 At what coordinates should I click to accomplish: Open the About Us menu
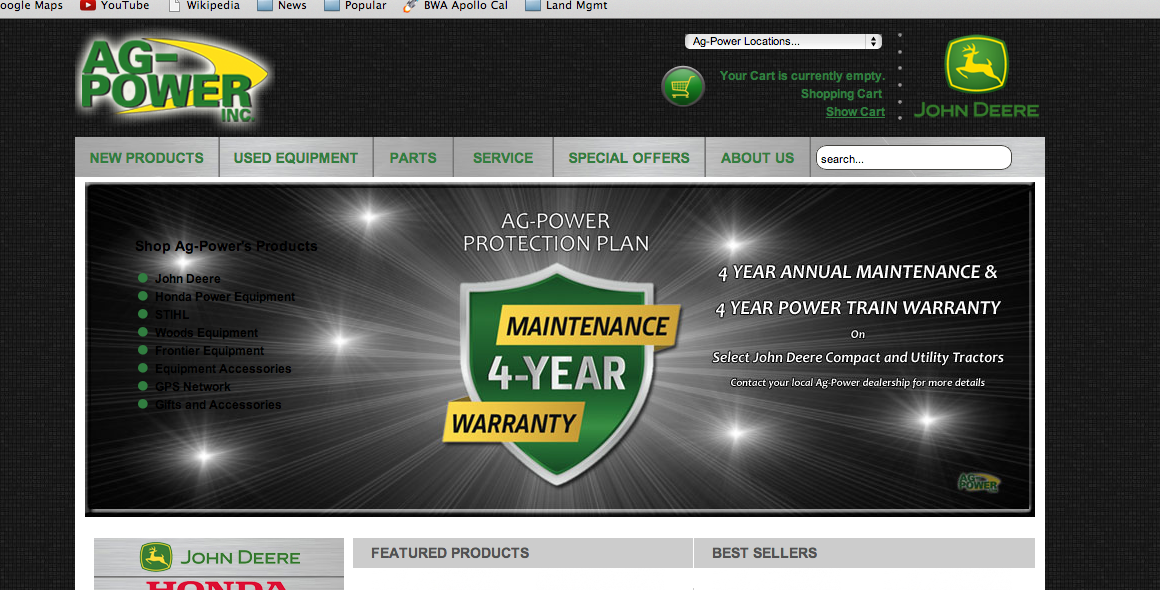pyautogui.click(x=758, y=157)
